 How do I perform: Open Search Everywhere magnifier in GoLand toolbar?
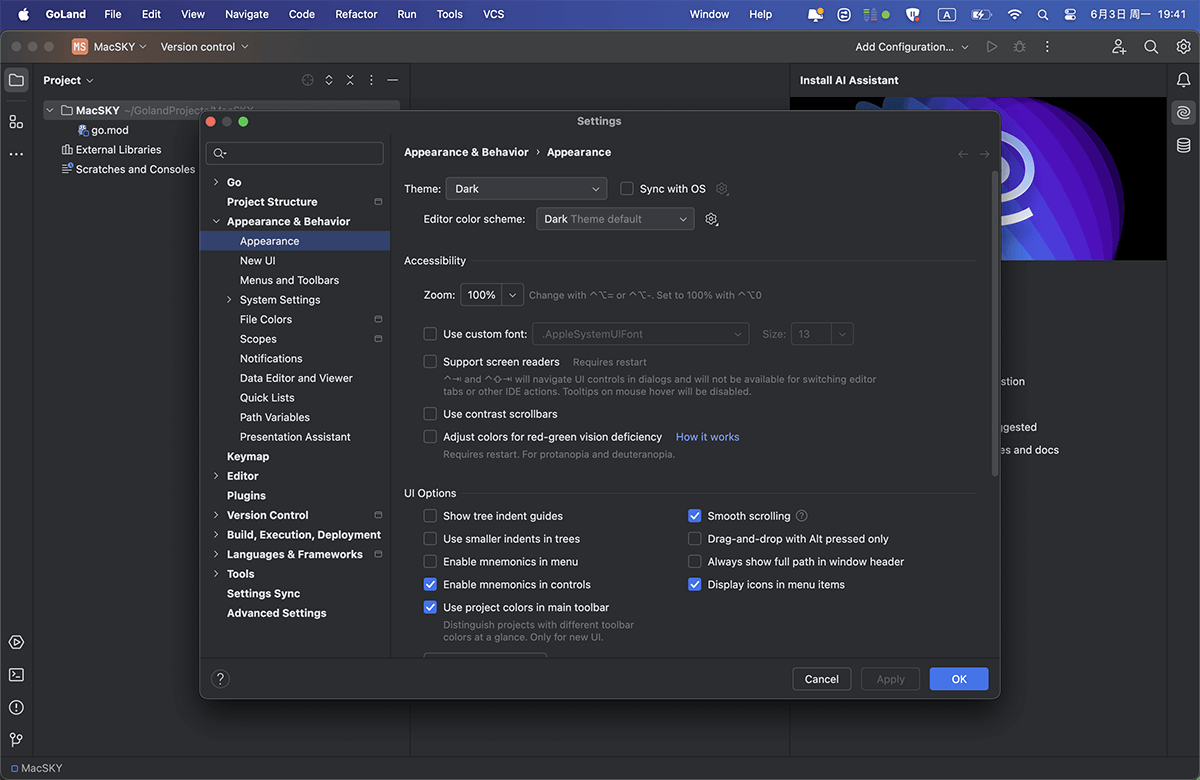tap(1151, 47)
